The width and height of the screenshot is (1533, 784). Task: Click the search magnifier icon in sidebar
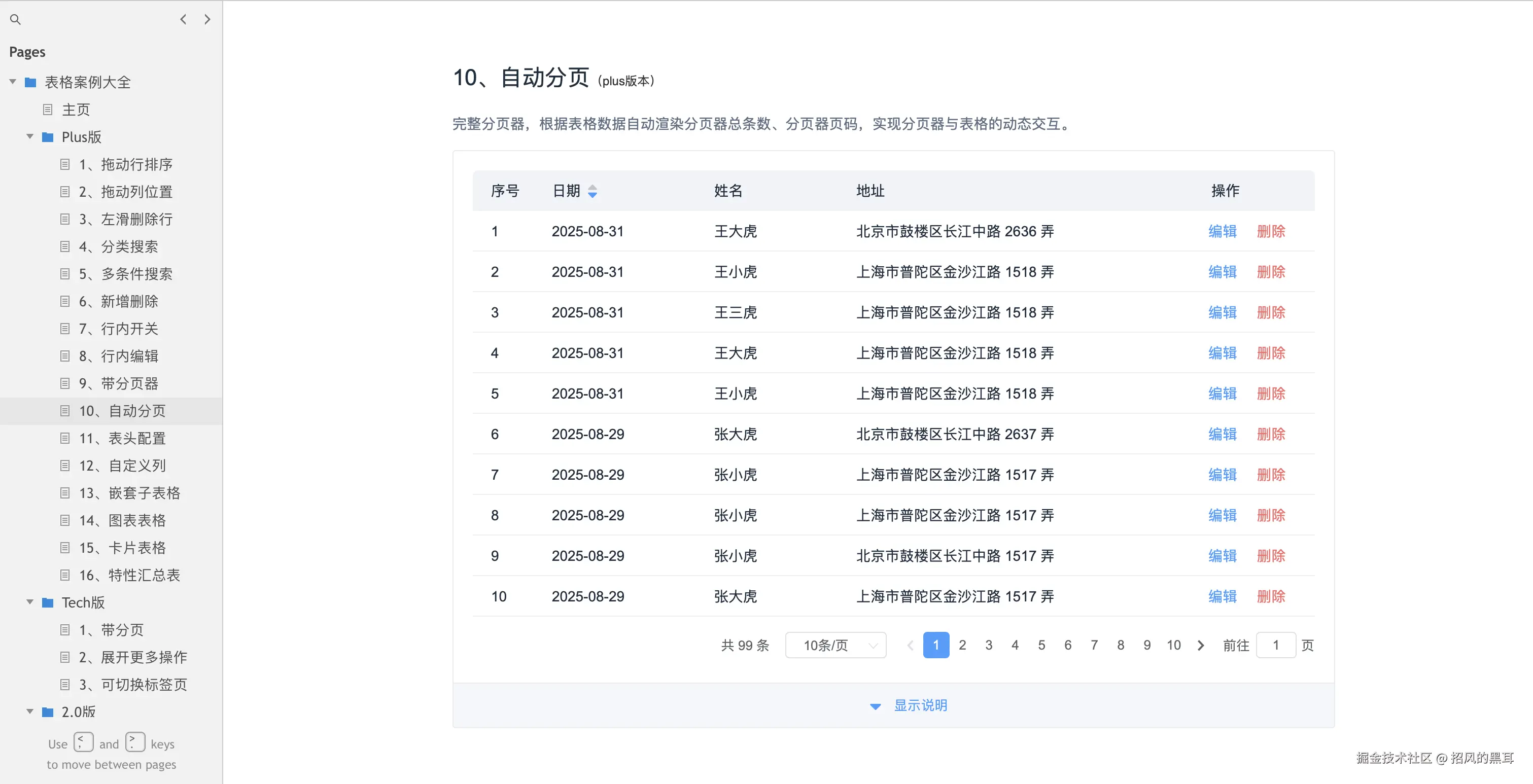[16, 20]
